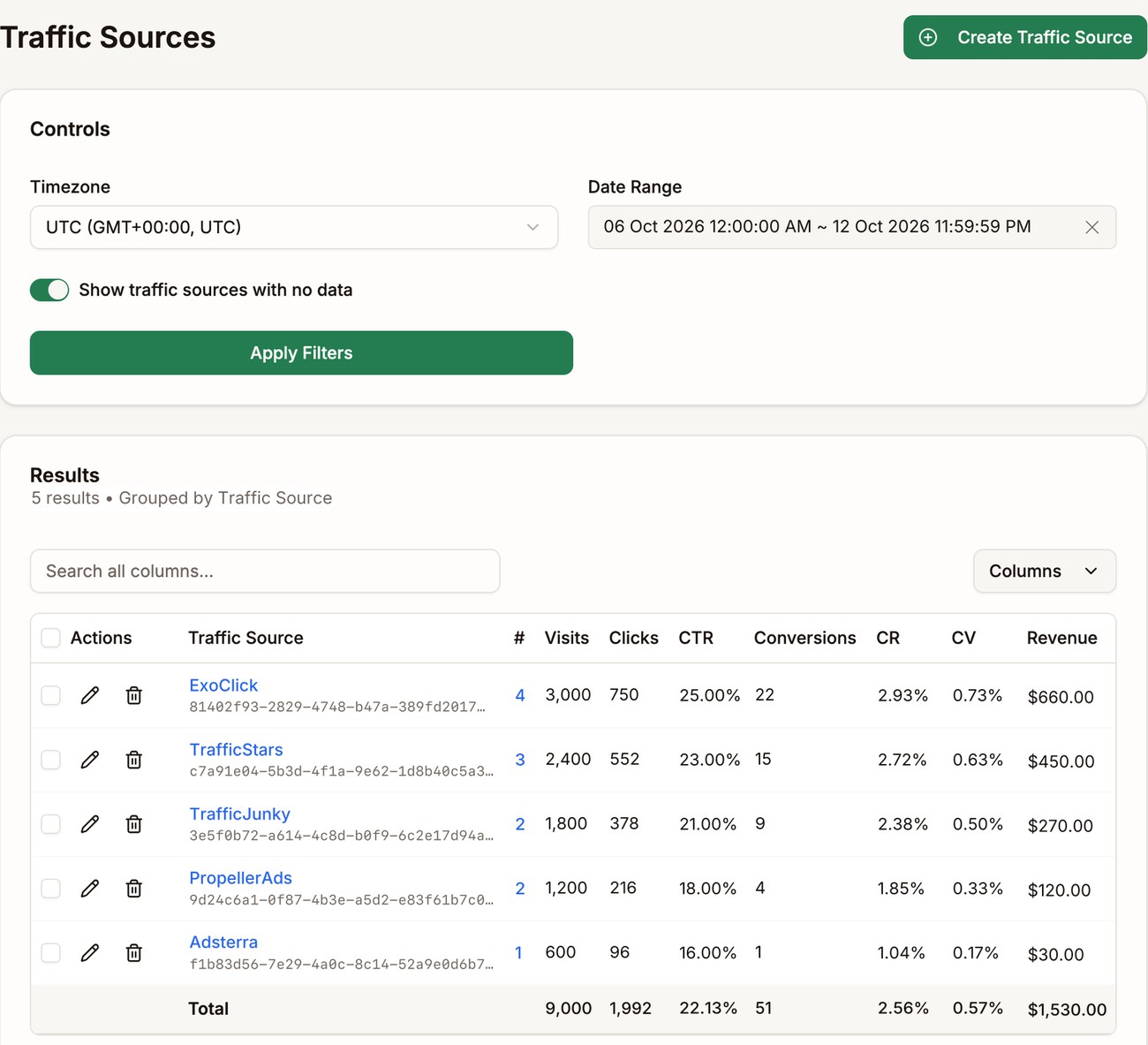The image size is (1148, 1045).
Task: Click ExoClick ID starting 81402f93
Action: coord(337,707)
